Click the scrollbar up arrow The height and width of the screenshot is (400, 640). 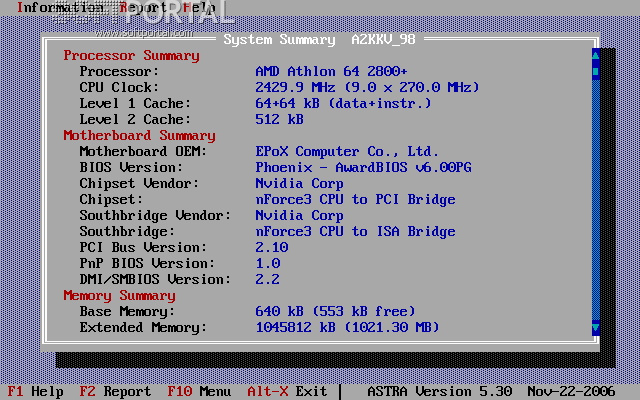click(596, 55)
